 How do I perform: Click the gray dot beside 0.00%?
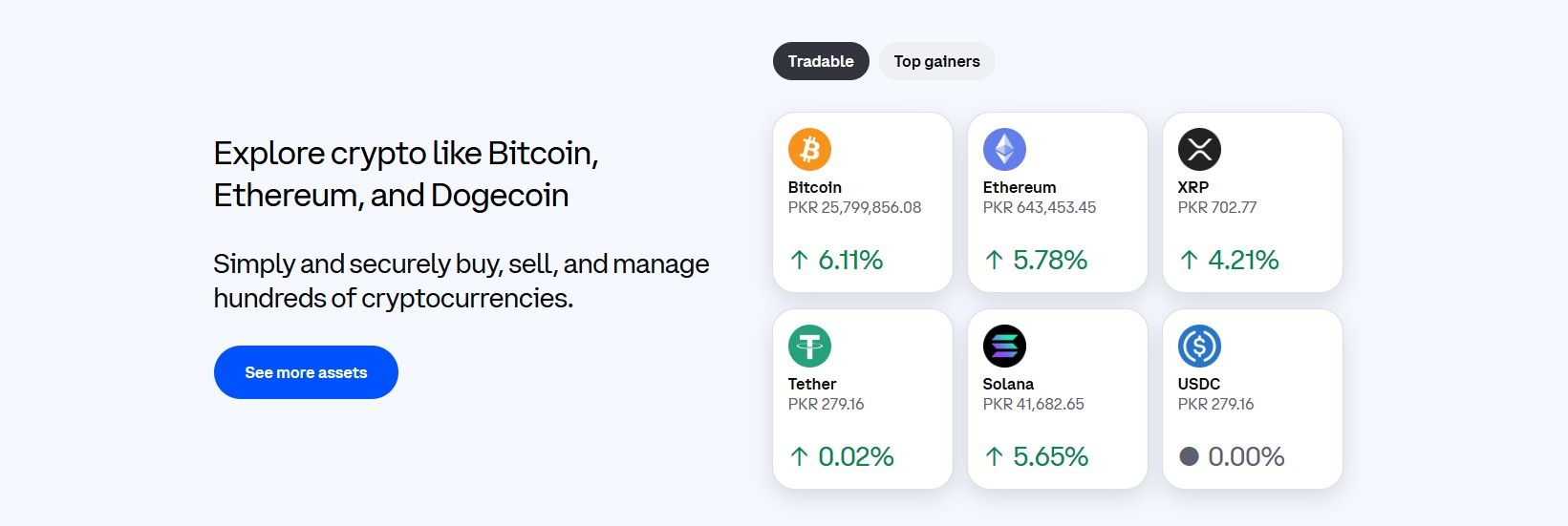[x=1189, y=456]
